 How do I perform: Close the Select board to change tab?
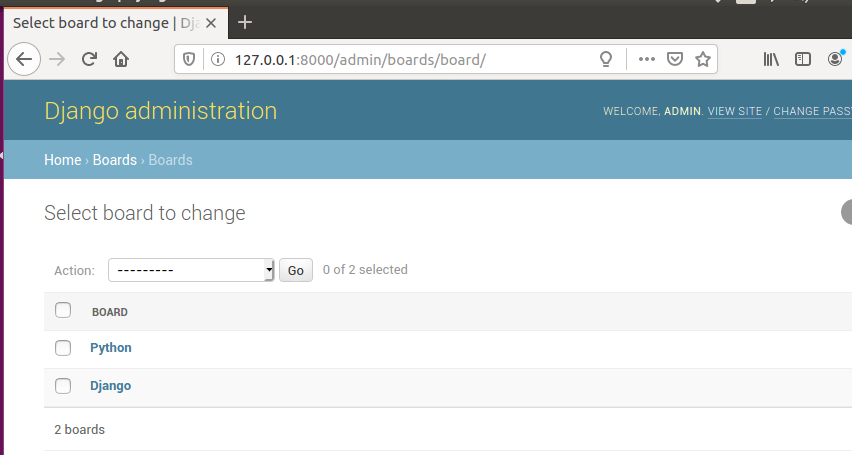[211, 23]
